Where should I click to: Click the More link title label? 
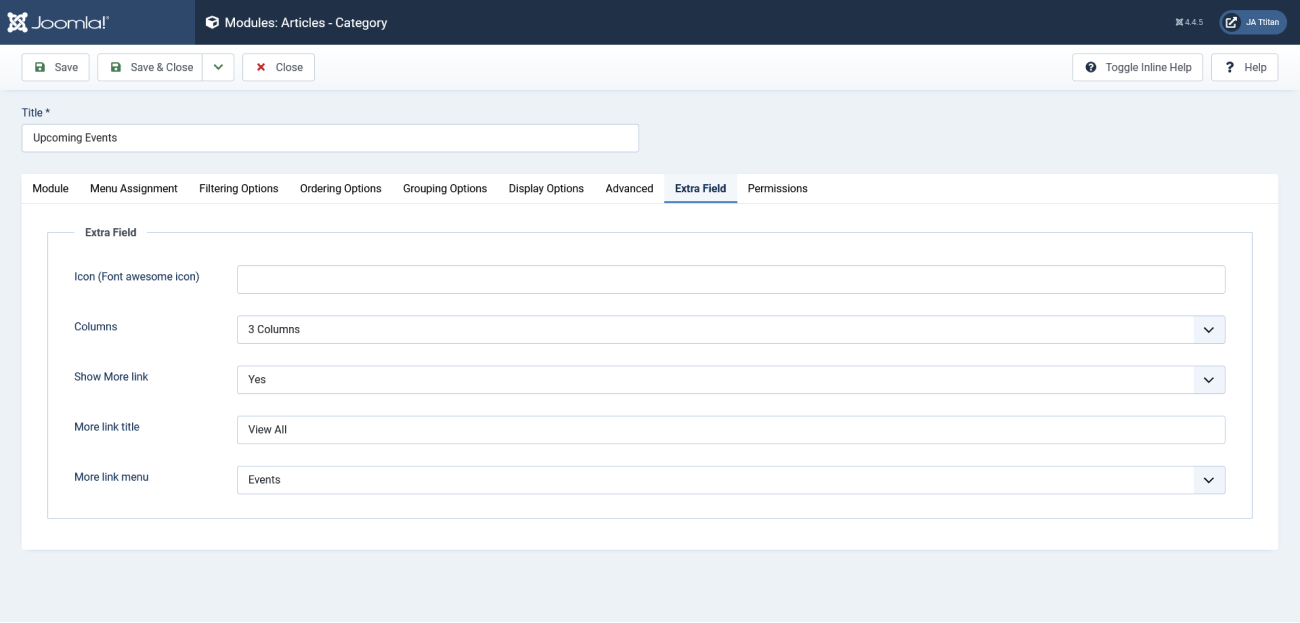pyautogui.click(x=107, y=427)
